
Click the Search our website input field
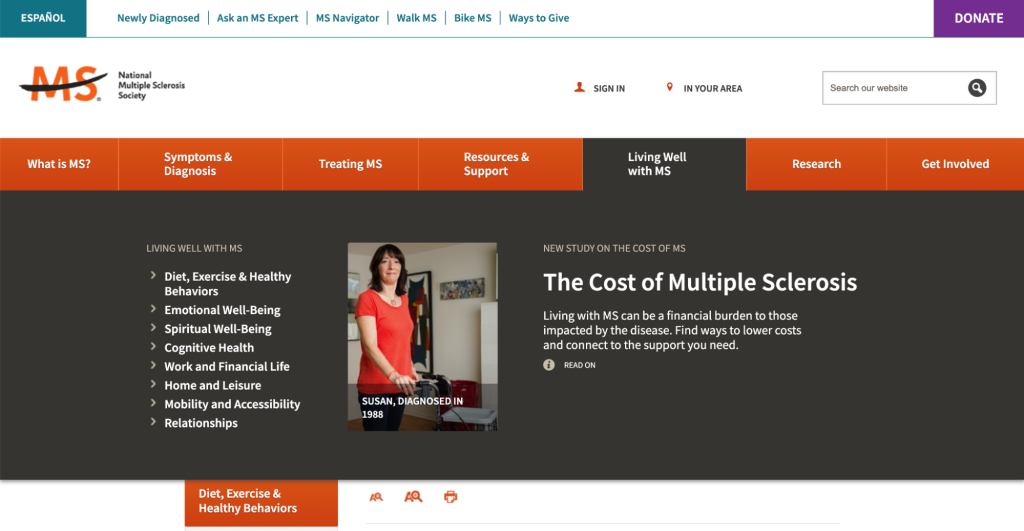(x=895, y=88)
